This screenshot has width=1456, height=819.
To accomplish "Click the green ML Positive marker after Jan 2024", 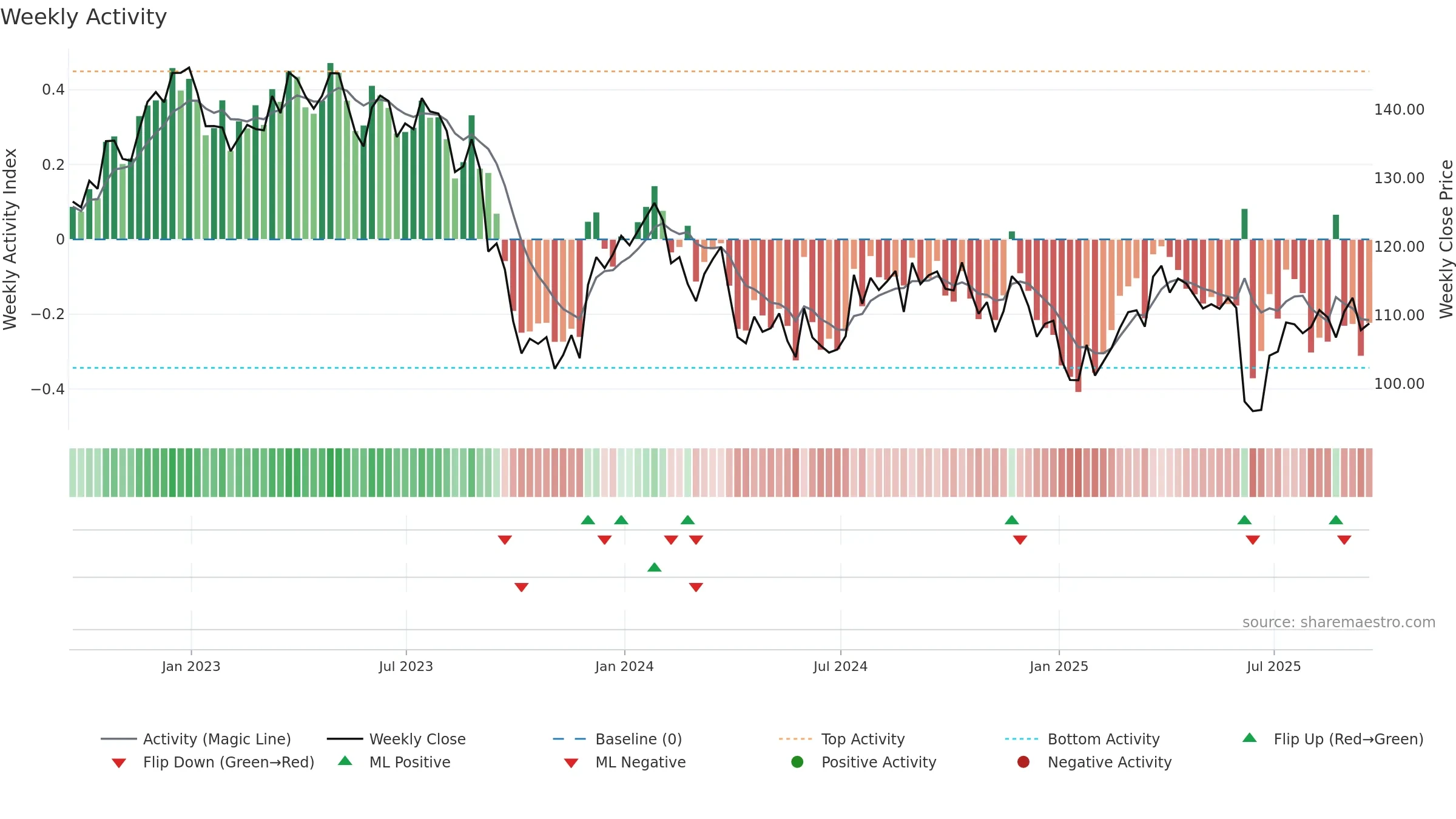I will click(654, 567).
